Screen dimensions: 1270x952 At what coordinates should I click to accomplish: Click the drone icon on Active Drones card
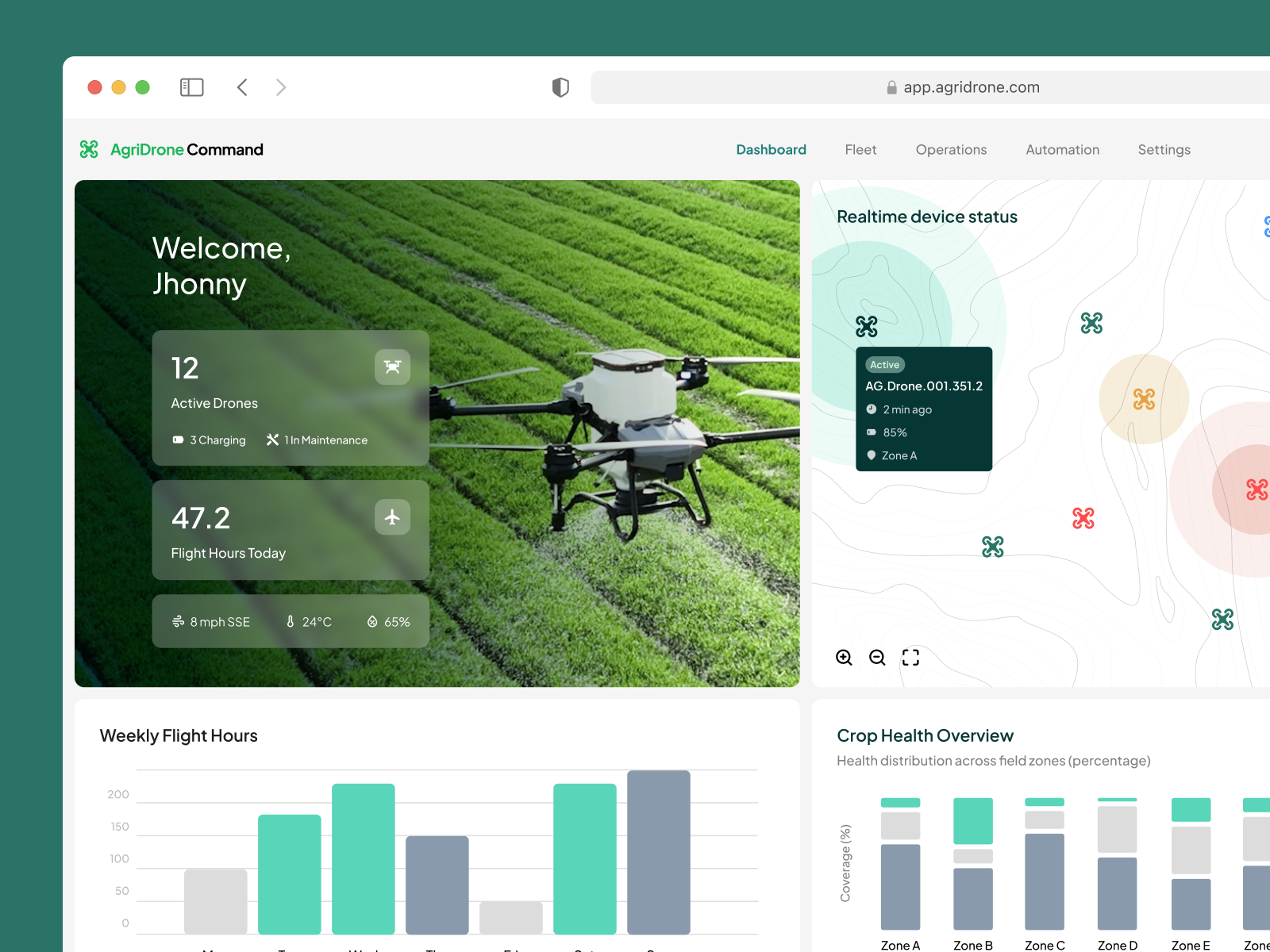pyautogui.click(x=392, y=367)
